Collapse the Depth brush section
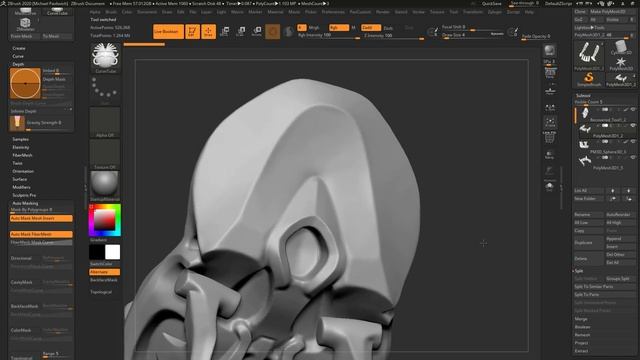The width and height of the screenshot is (640, 360). tap(18, 64)
